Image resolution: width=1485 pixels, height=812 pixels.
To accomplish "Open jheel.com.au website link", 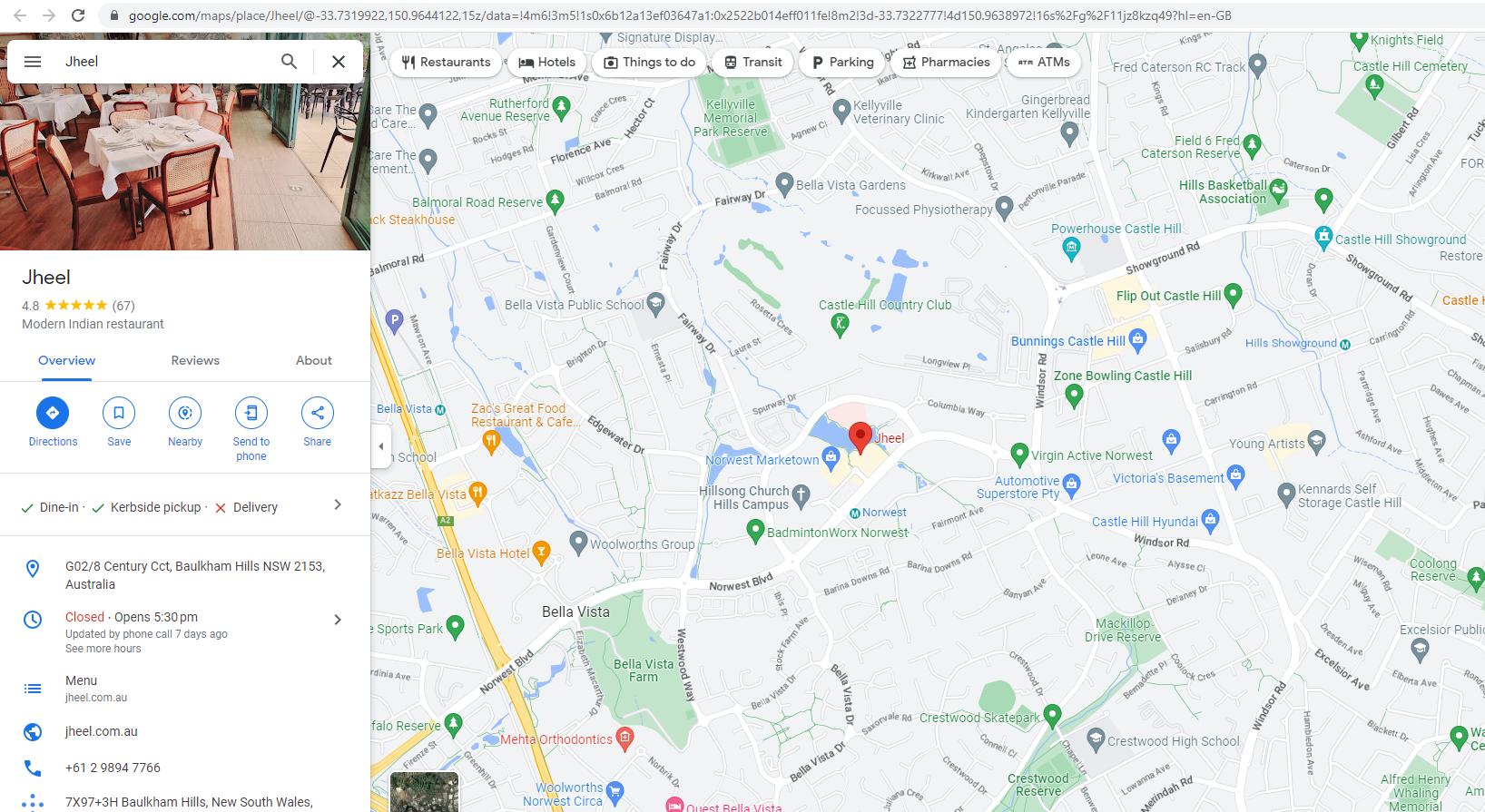I will [102, 731].
